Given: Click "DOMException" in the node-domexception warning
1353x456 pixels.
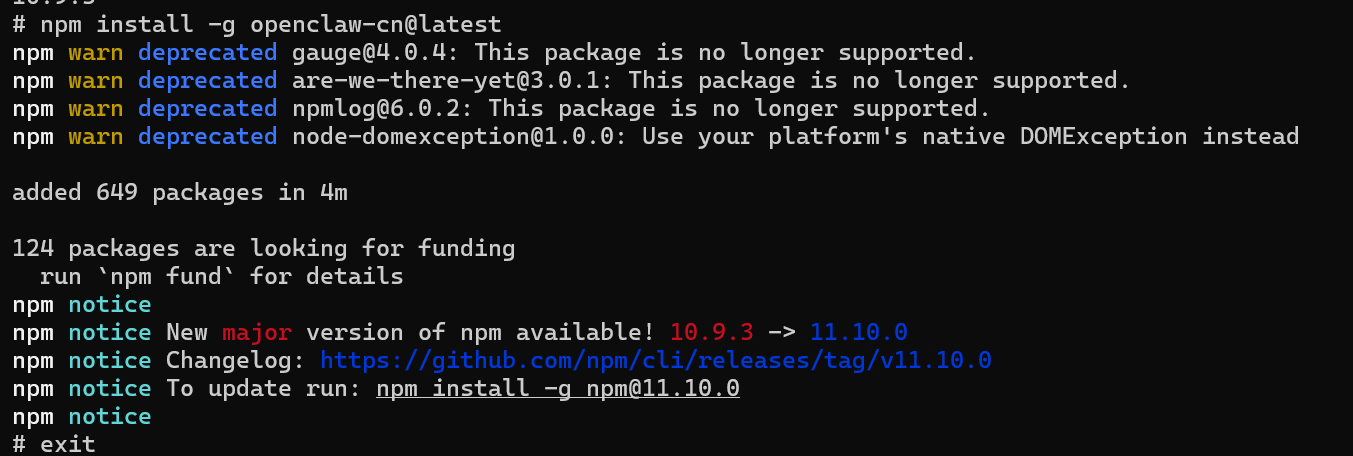Looking at the screenshot, I should point(1104,136).
